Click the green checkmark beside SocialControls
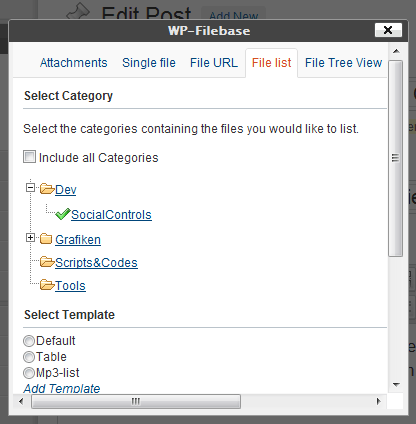416x424 pixels. click(x=63, y=214)
